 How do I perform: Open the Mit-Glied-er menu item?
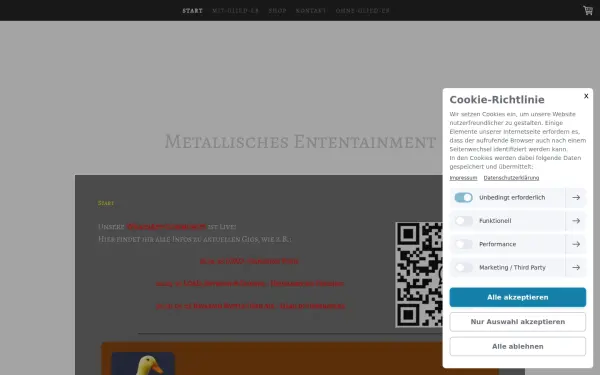point(235,11)
